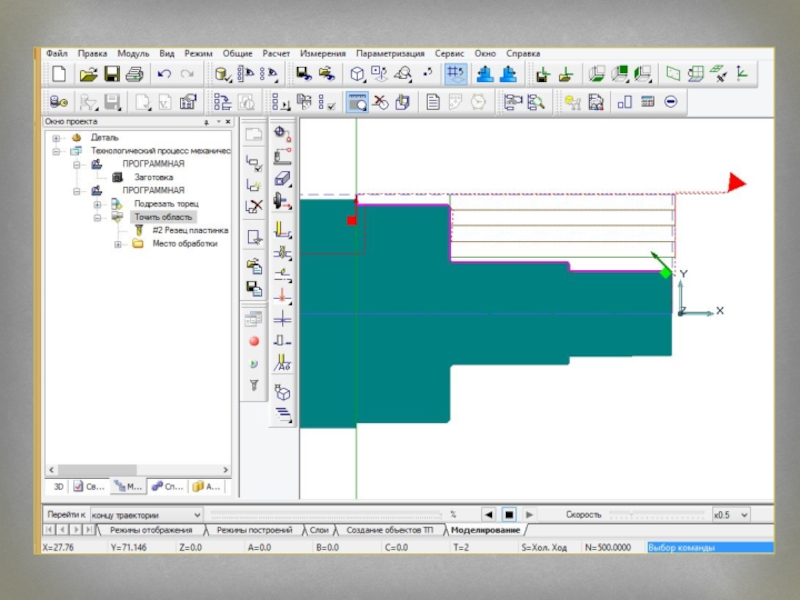Expand the Деталь tree node
The height and width of the screenshot is (600, 800).
pos(56,138)
